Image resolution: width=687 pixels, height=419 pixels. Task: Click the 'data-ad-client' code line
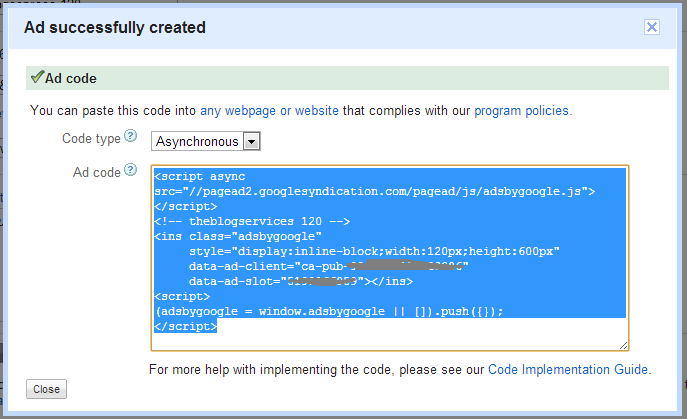[329, 266]
